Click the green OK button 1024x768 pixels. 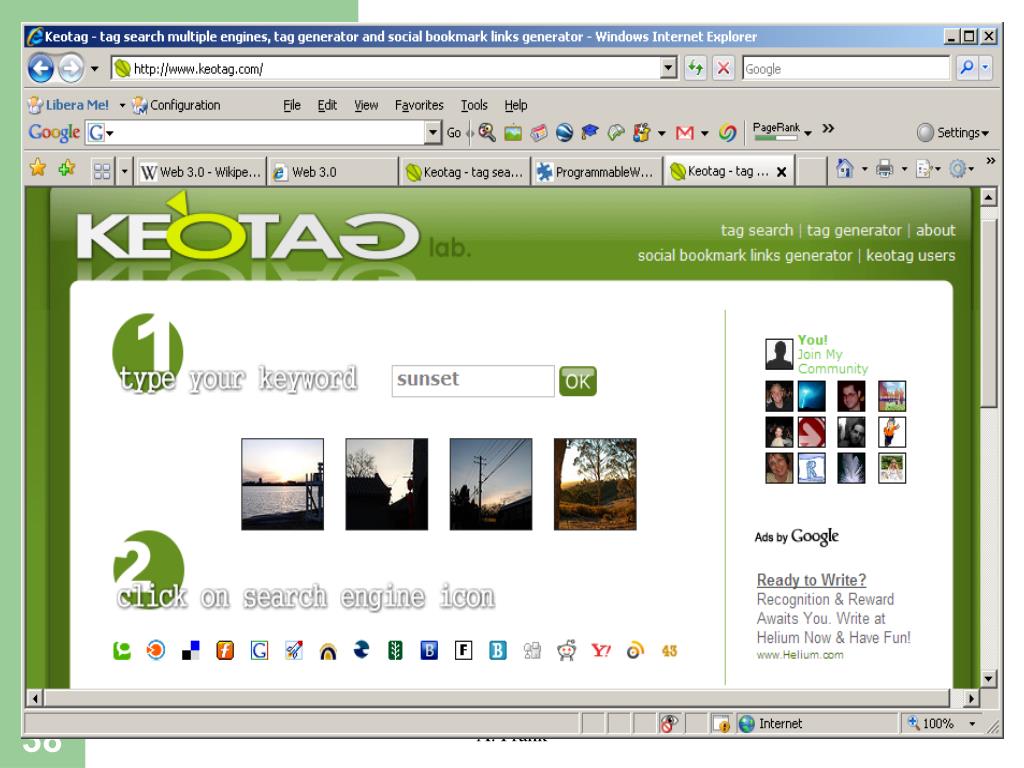[577, 381]
